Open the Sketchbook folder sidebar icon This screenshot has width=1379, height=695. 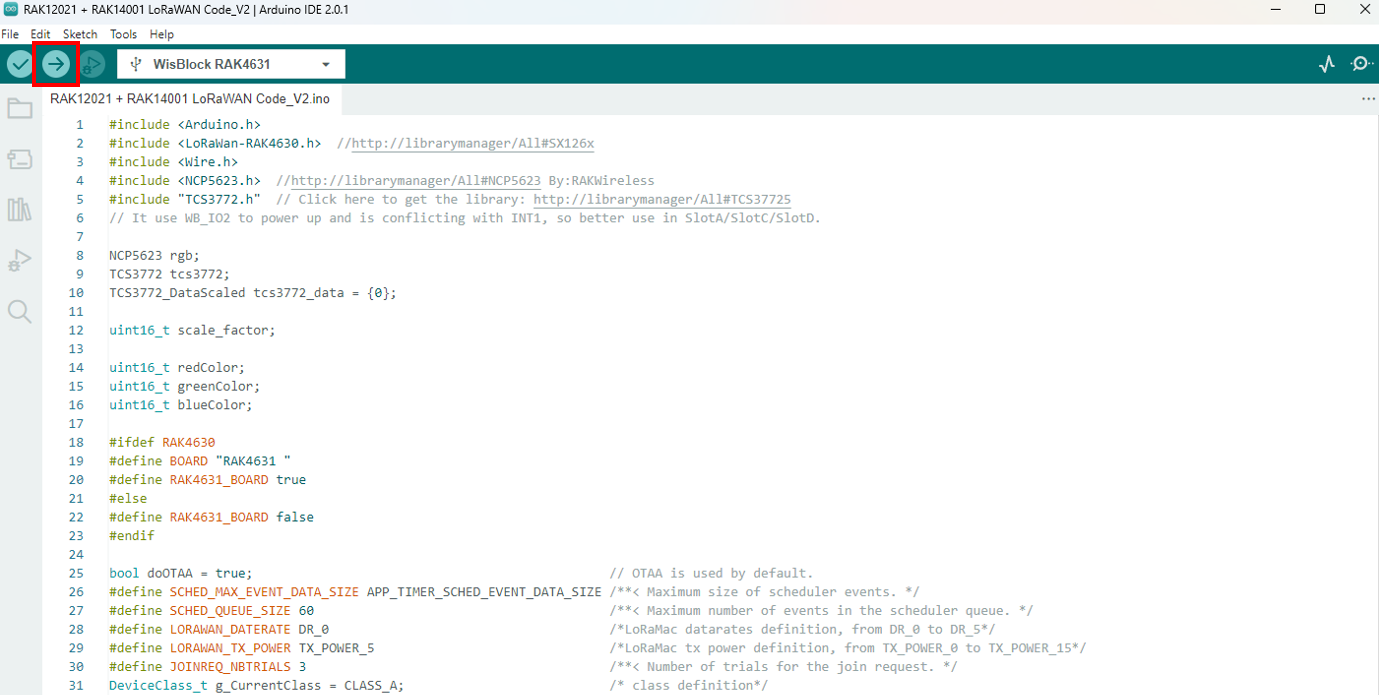pos(20,109)
